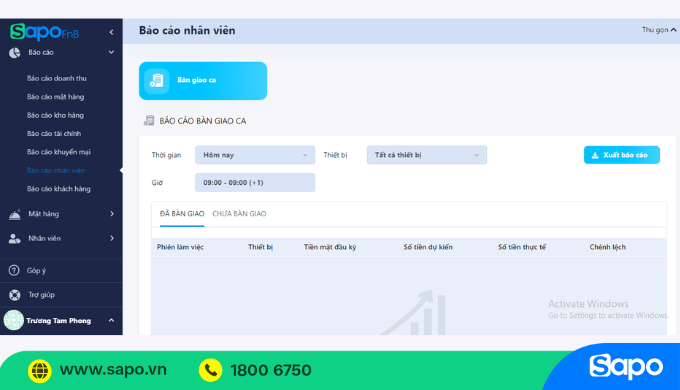The height and width of the screenshot is (390, 680).
Task: Expand the Trương Tam Phong account menu
Action: [x=111, y=320]
